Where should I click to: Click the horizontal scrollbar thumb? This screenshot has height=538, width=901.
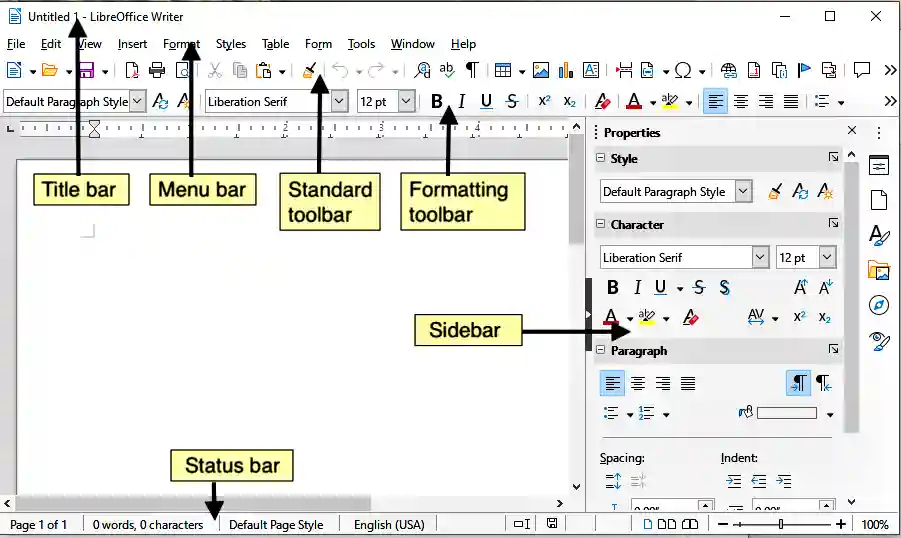[x=192, y=504]
